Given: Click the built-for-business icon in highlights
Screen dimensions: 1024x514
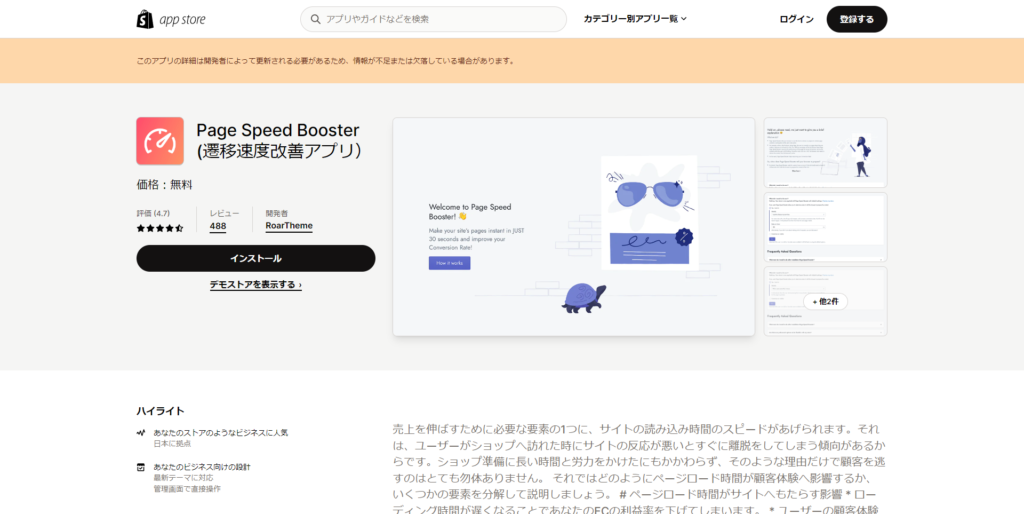Looking at the screenshot, I should click(140, 467).
